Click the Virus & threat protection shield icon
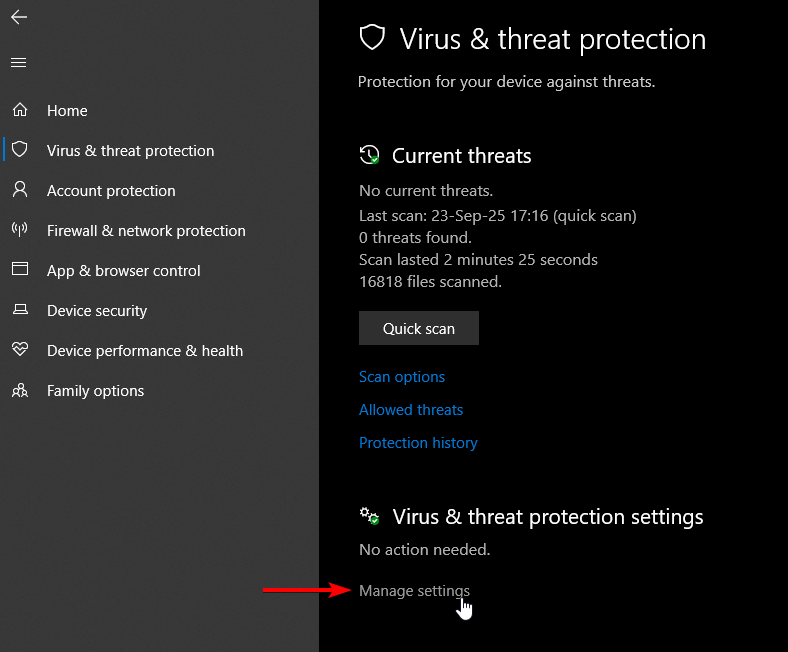788x652 pixels. [20, 150]
